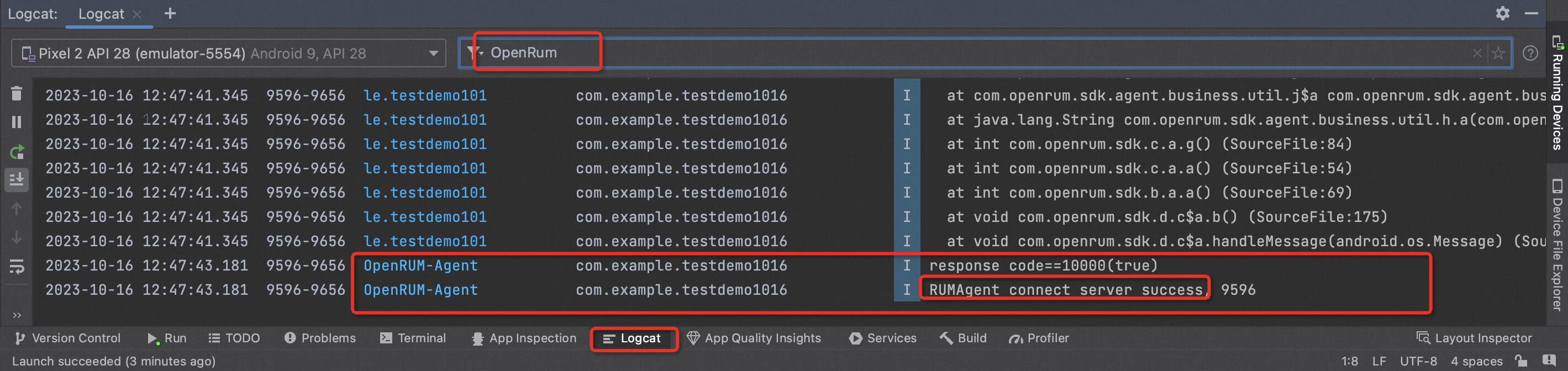This screenshot has height=371, width=1568.
Task: Switch to App Quality Insights tab
Action: click(x=754, y=338)
